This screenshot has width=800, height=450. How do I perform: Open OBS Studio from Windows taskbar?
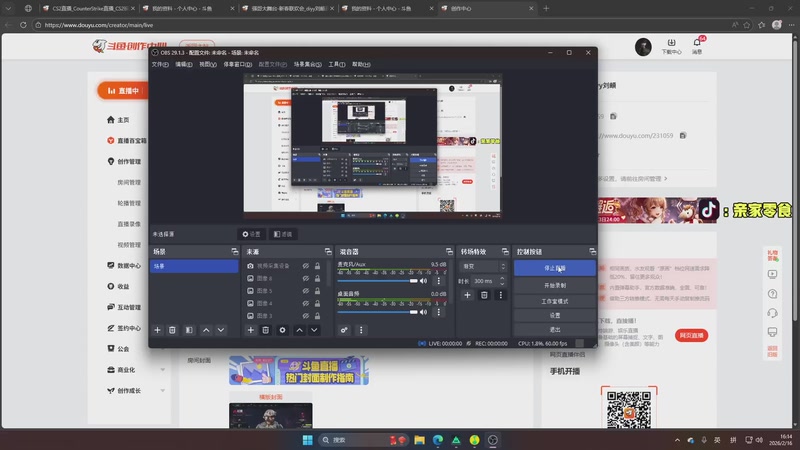493,440
